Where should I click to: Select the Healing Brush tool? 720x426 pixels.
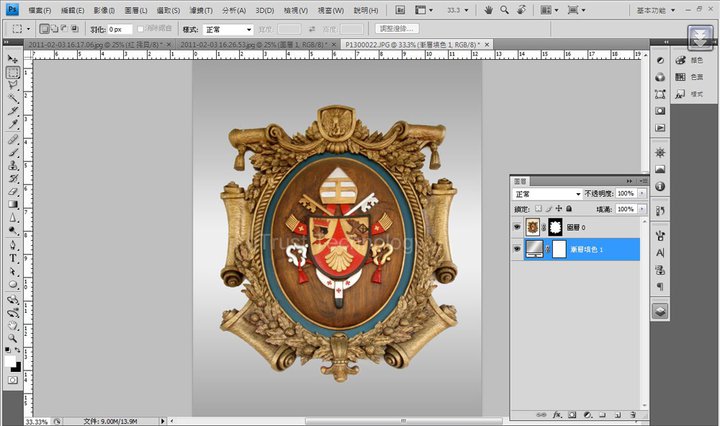click(13, 139)
